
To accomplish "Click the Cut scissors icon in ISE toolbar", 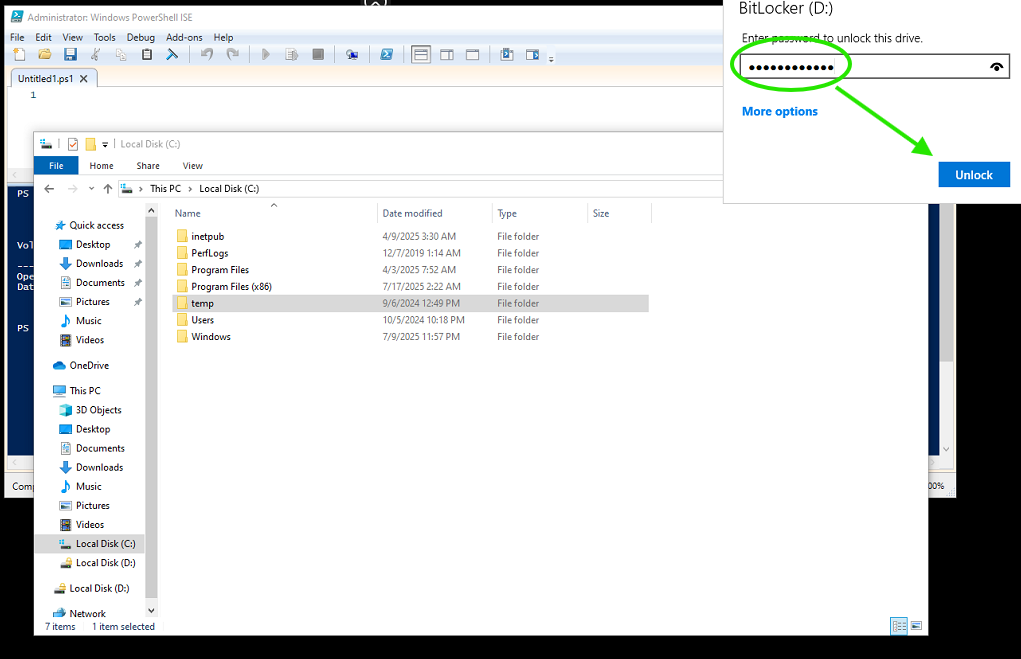I will pyautogui.click(x=96, y=55).
